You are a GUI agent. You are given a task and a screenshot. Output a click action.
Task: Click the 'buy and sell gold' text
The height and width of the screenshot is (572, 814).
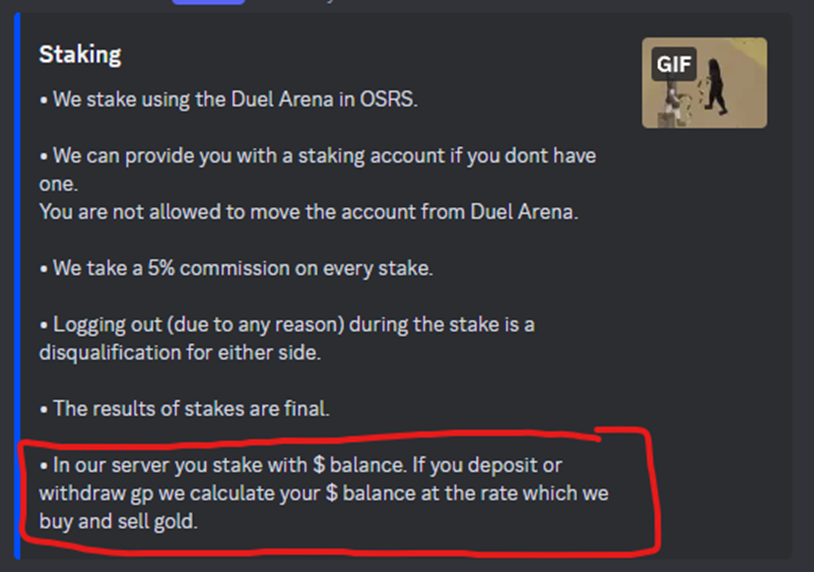pos(118,521)
